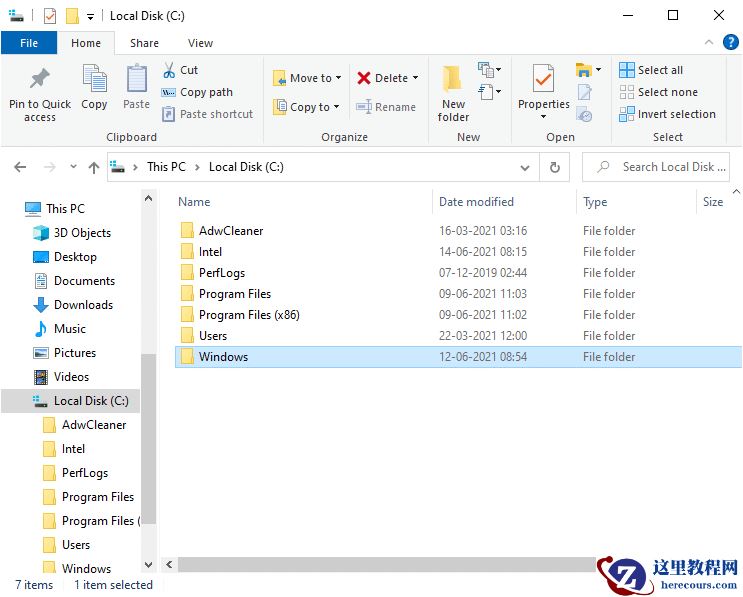
Task: Open the Easy access dropdown
Action: [x=490, y=91]
